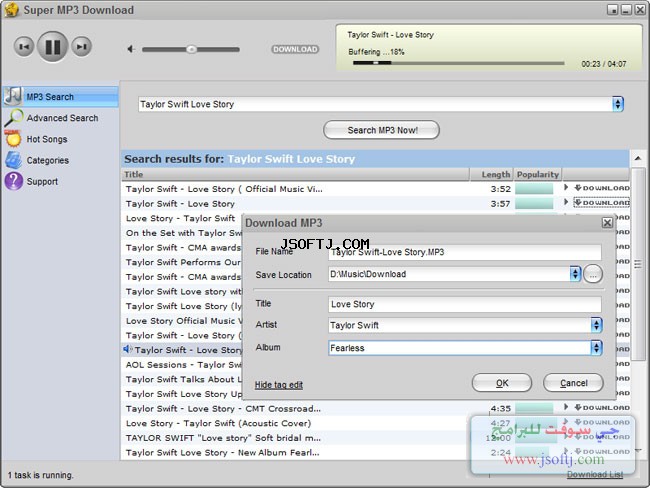This screenshot has width=650, height=488.
Task: Select 'Taylor Swift Talks About' result row
Action: [182, 379]
